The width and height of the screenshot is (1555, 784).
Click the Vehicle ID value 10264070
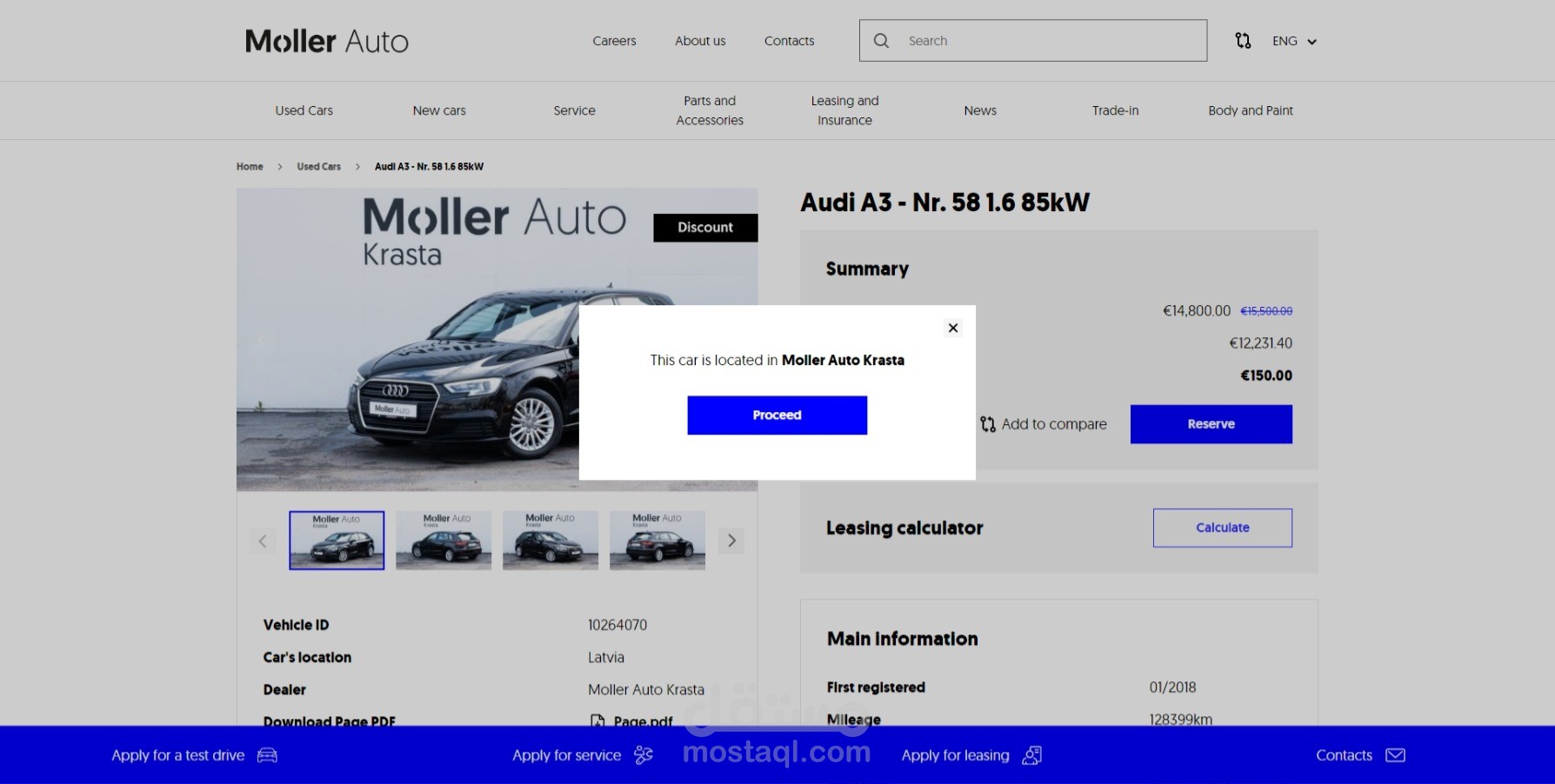point(617,625)
